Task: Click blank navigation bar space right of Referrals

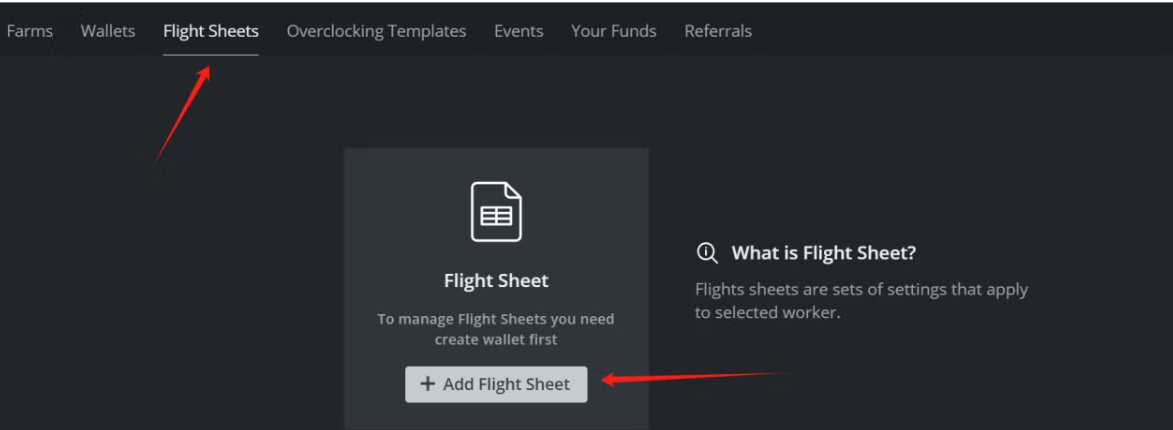Action: tap(950, 31)
